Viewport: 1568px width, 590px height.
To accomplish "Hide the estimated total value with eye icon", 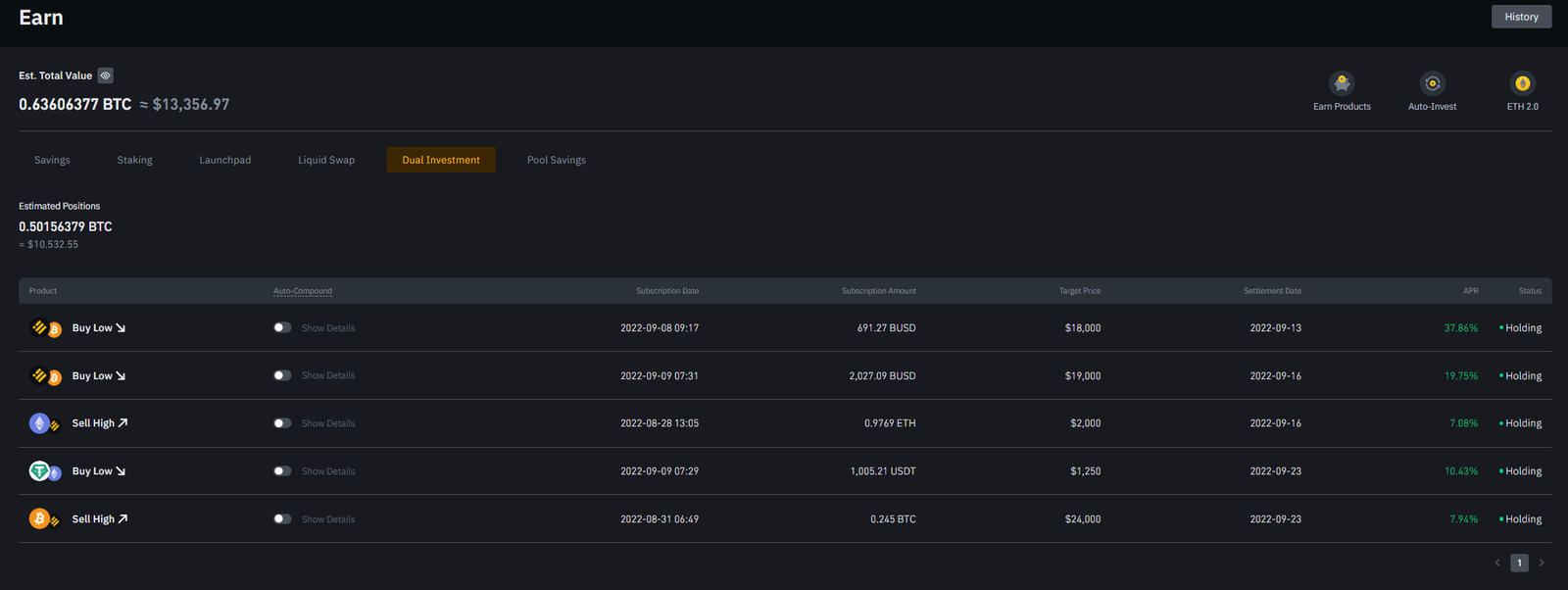I will (x=106, y=75).
